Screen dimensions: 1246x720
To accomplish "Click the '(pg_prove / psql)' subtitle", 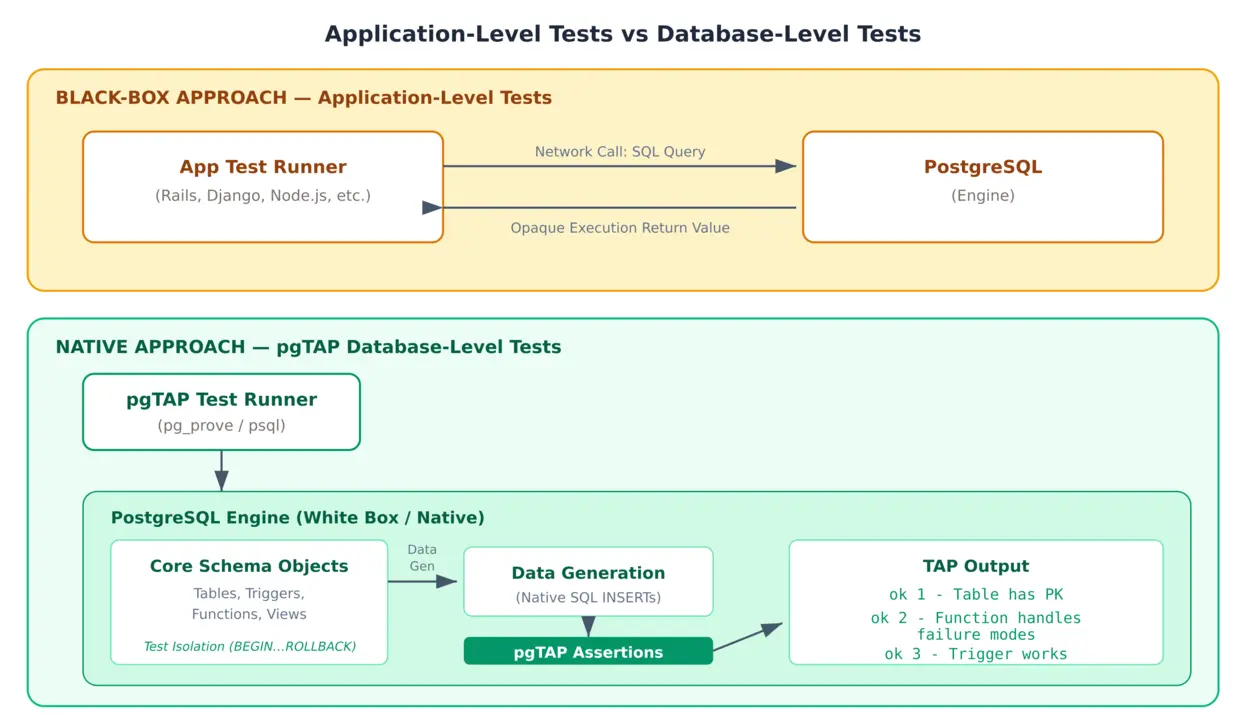I will tap(221, 426).
